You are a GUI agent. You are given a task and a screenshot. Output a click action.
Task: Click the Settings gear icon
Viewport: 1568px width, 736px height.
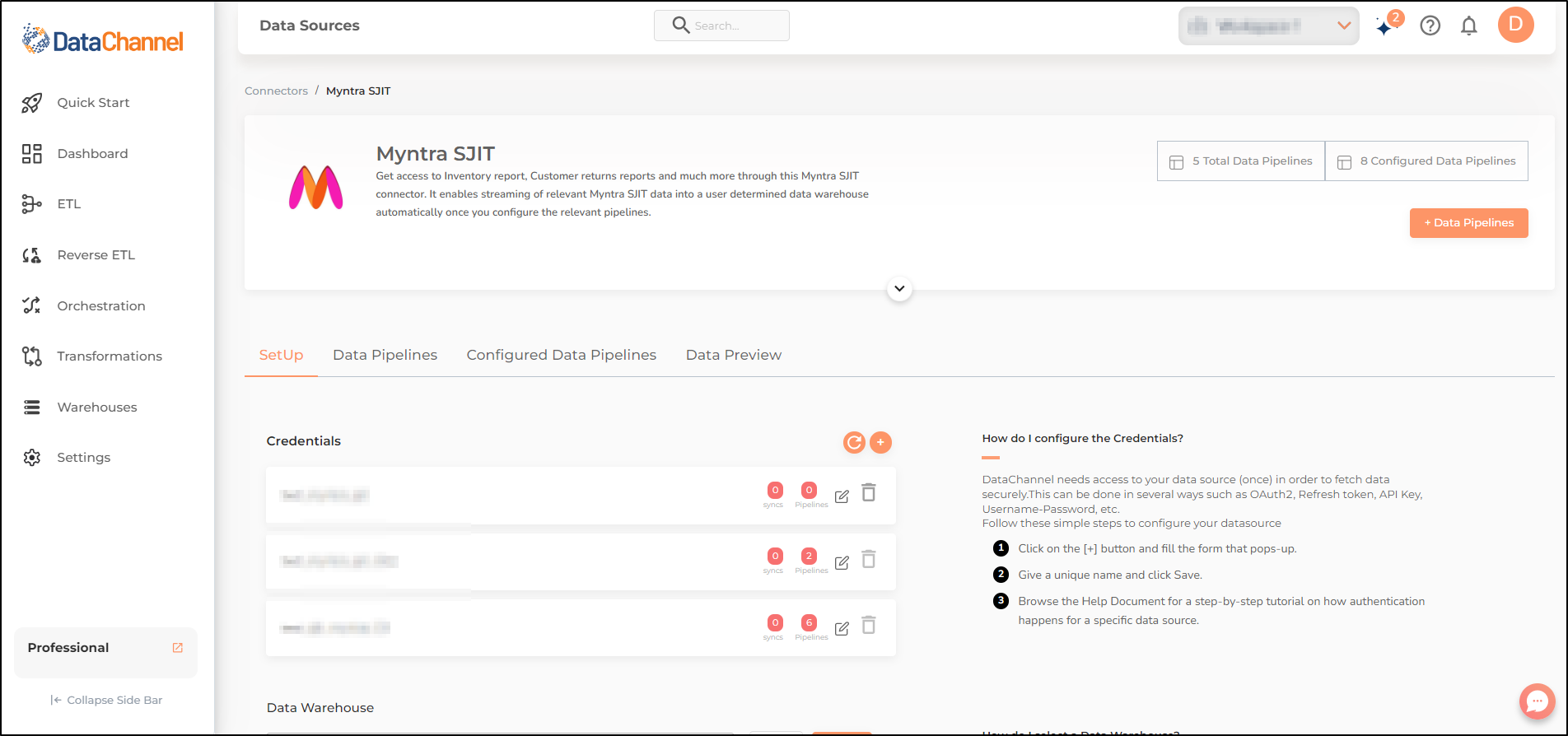31,458
